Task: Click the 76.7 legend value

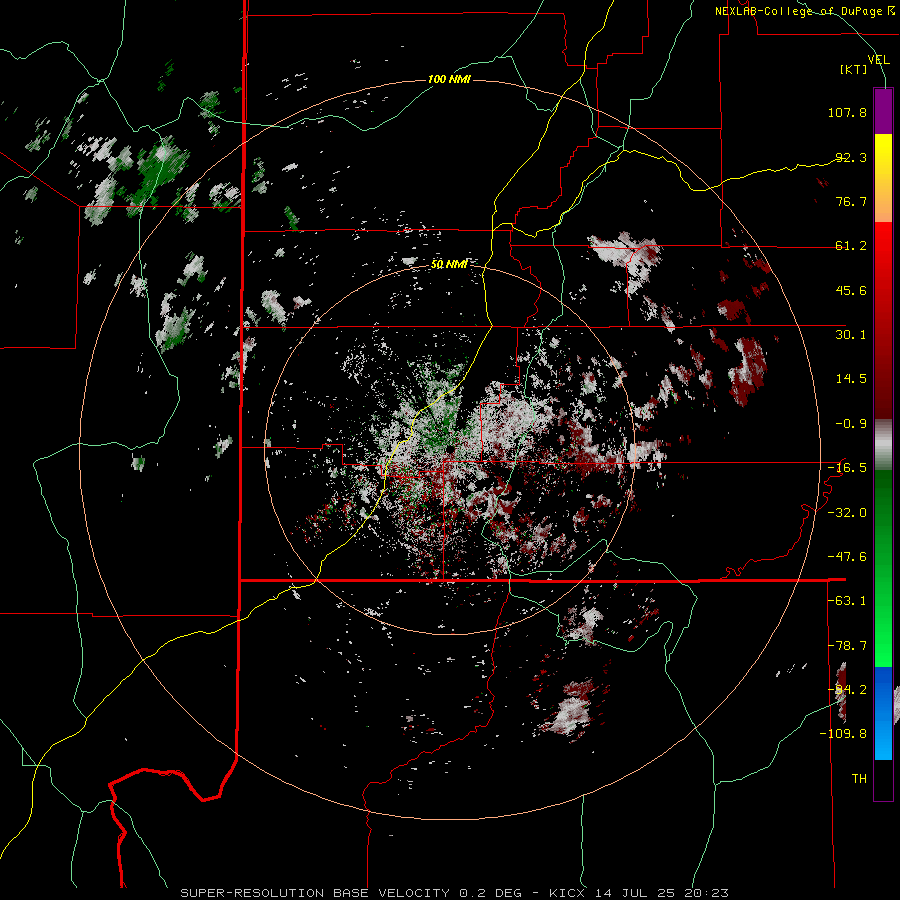Action: click(851, 201)
